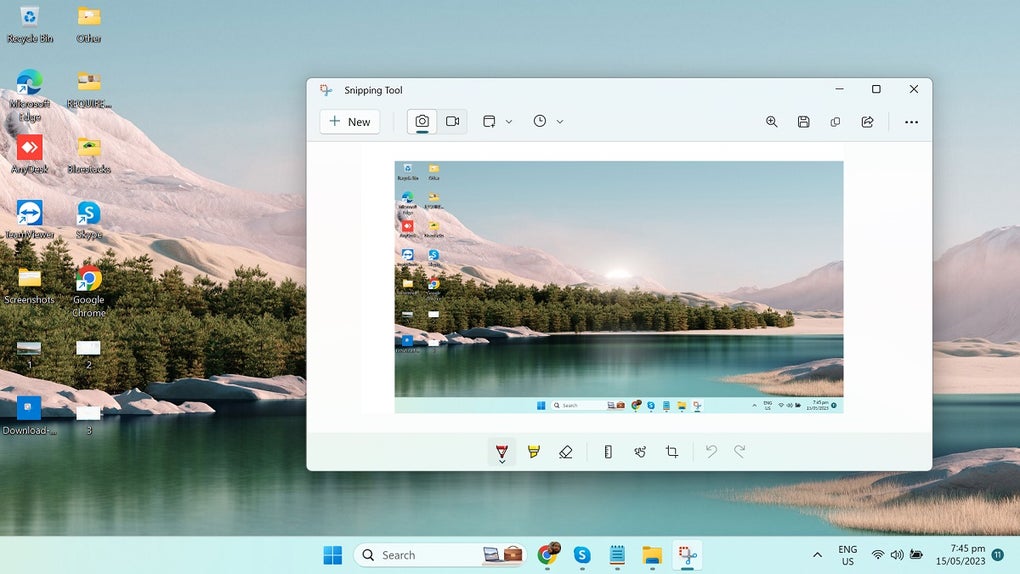Select the Microsoft Edge desktop shortcut
This screenshot has height=574, width=1020.
[x=29, y=96]
